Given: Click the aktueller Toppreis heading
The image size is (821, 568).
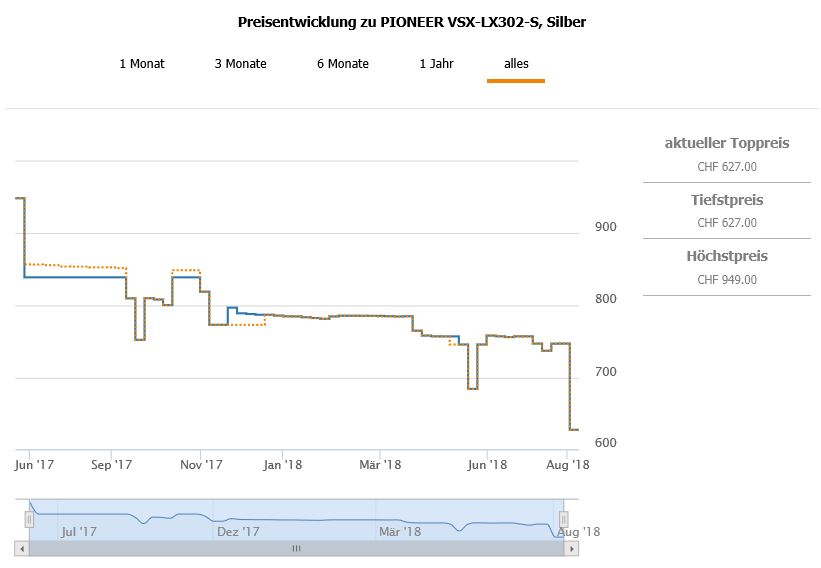Looking at the screenshot, I should pyautogui.click(x=727, y=143).
